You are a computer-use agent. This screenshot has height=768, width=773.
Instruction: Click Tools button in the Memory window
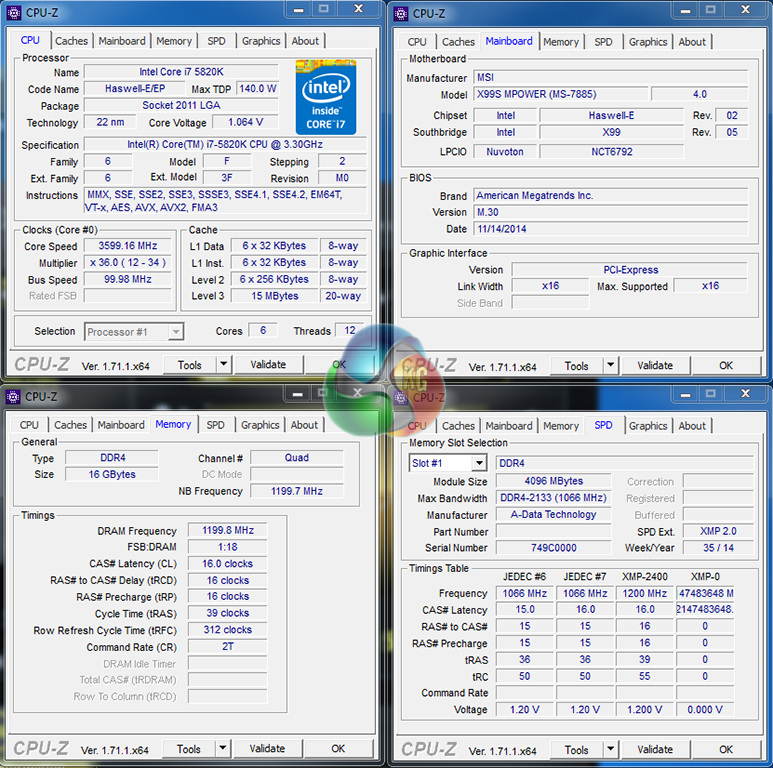pyautogui.click(x=189, y=749)
